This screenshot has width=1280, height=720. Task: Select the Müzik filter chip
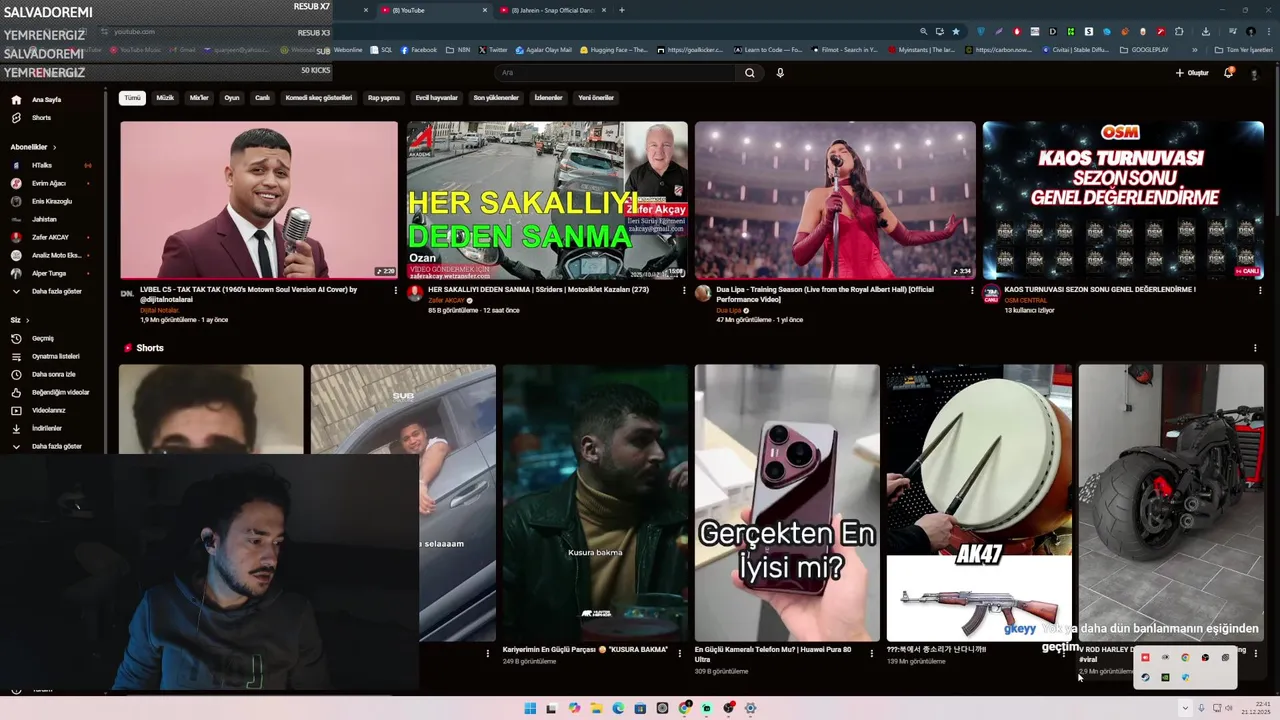coord(165,98)
